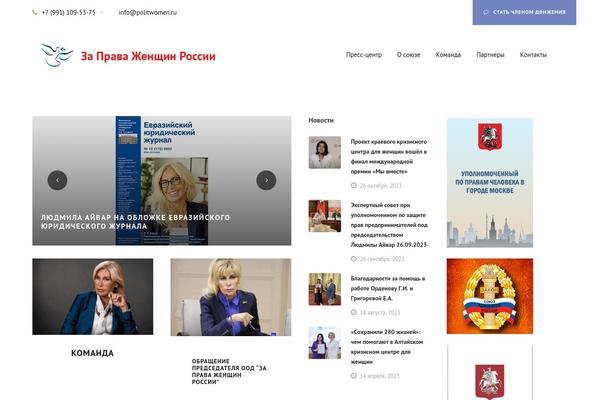Open thumbnail of Сохранили 280 жизней news
This screenshot has height=400, width=600.
tap(325, 343)
